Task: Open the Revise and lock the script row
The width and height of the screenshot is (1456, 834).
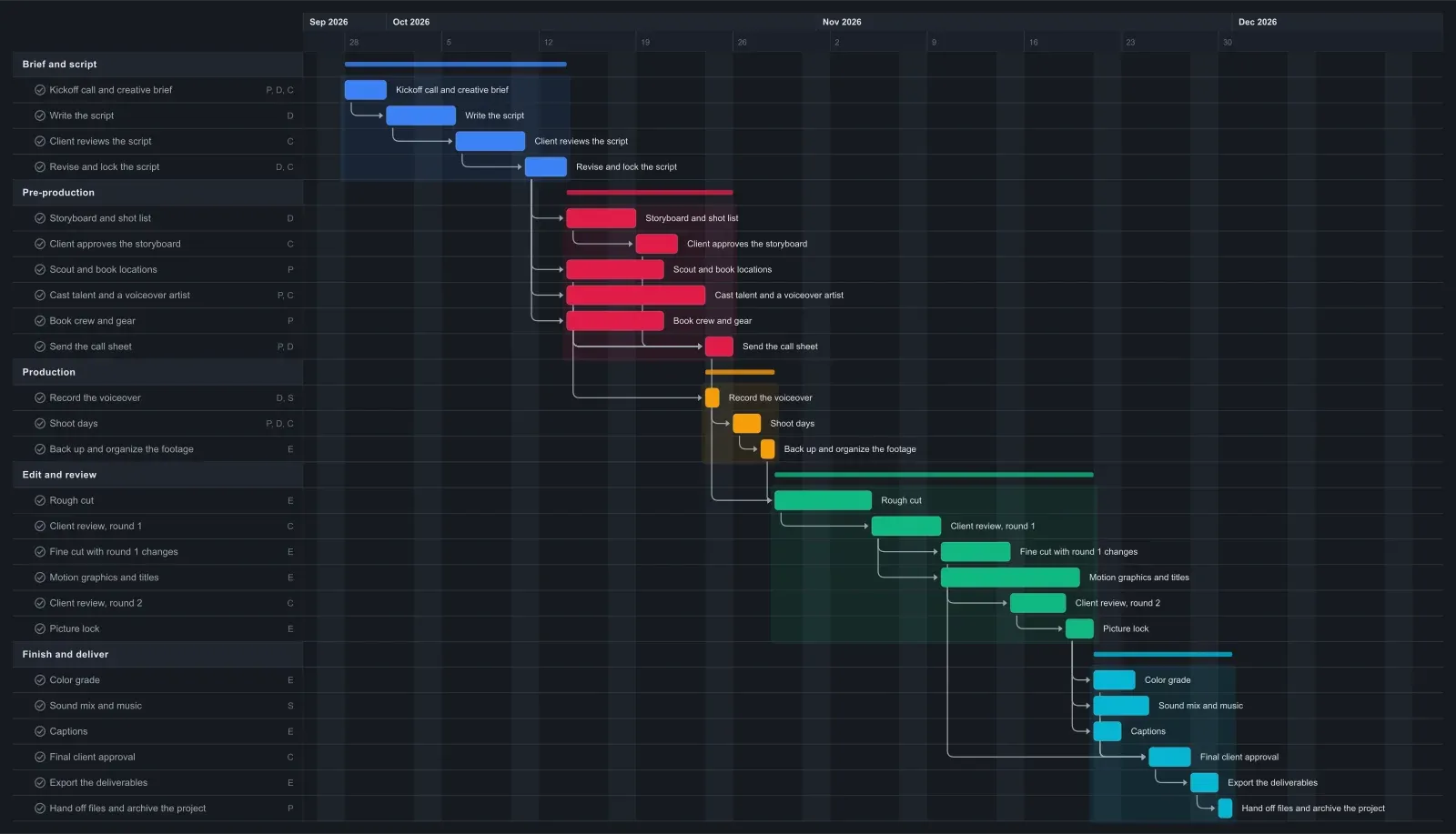Action: 157,167
